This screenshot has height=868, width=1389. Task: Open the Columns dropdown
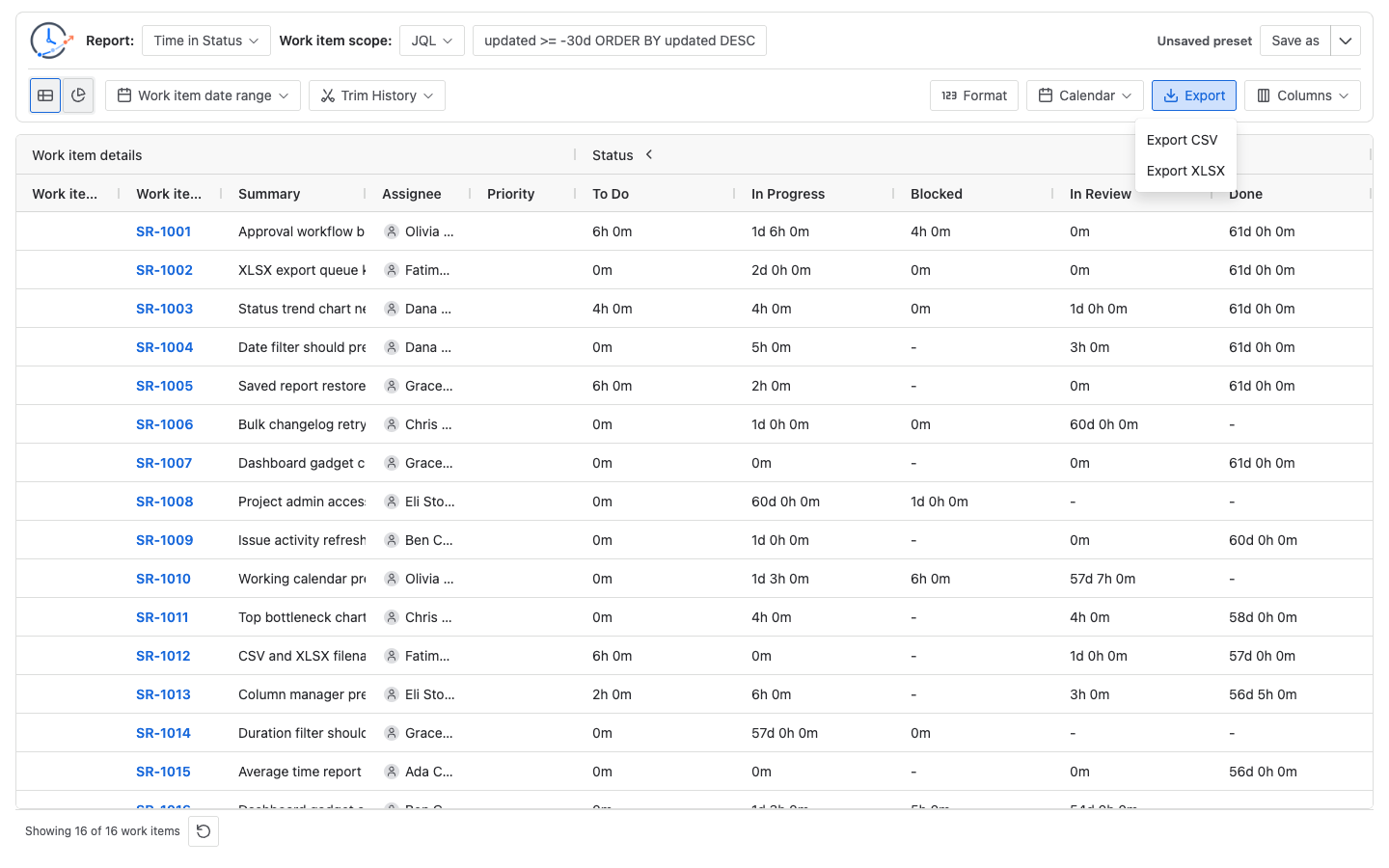(1303, 95)
